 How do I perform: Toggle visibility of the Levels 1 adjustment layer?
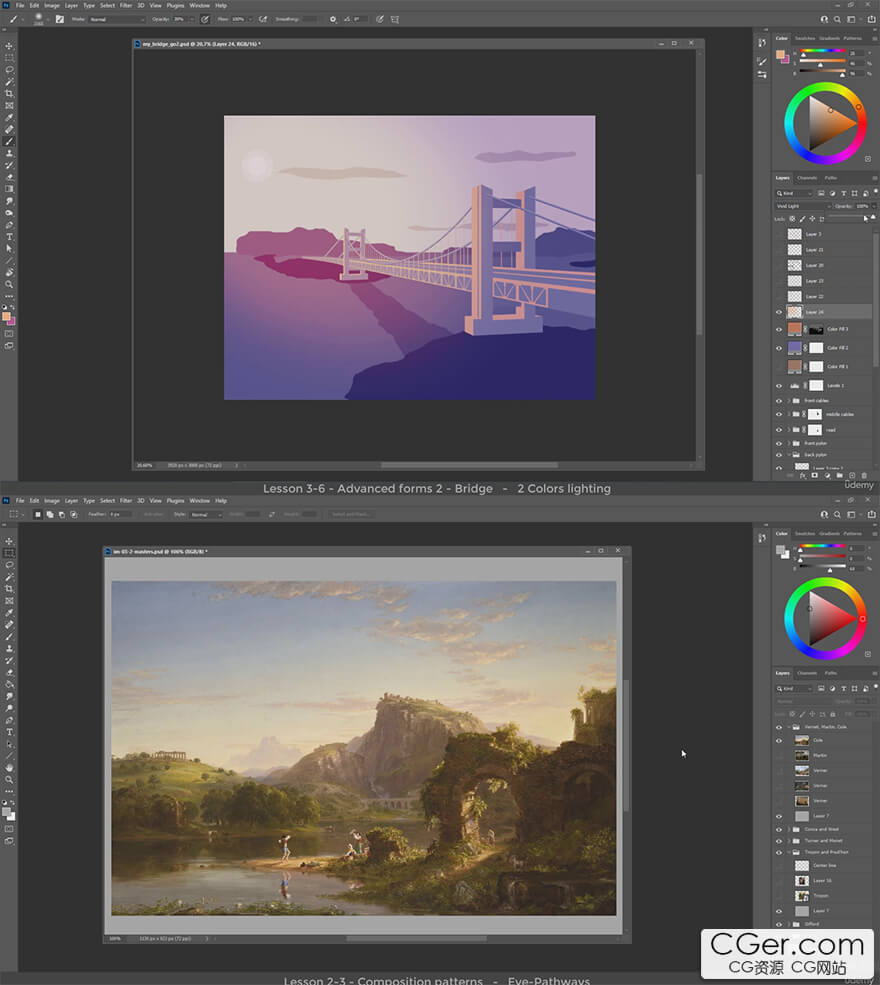click(779, 386)
